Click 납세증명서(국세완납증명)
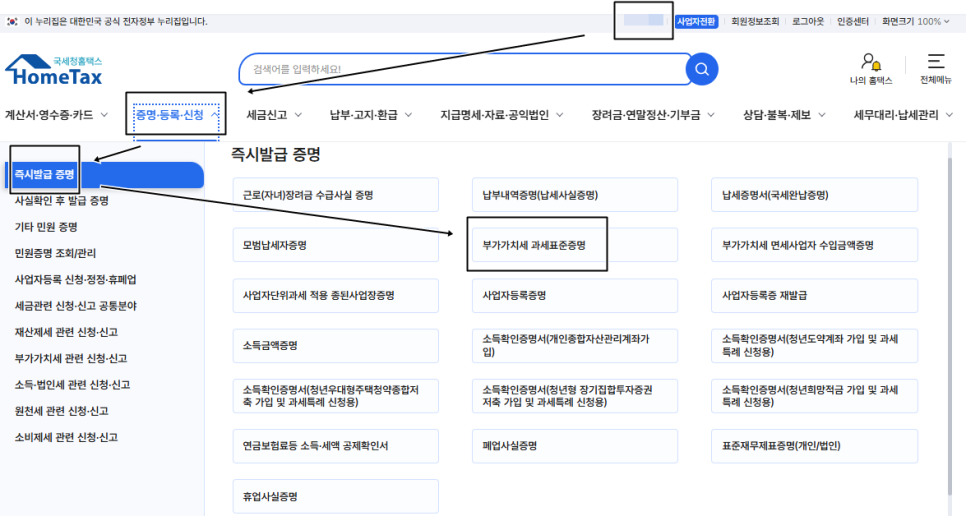The height and width of the screenshot is (516, 966). tap(814, 195)
